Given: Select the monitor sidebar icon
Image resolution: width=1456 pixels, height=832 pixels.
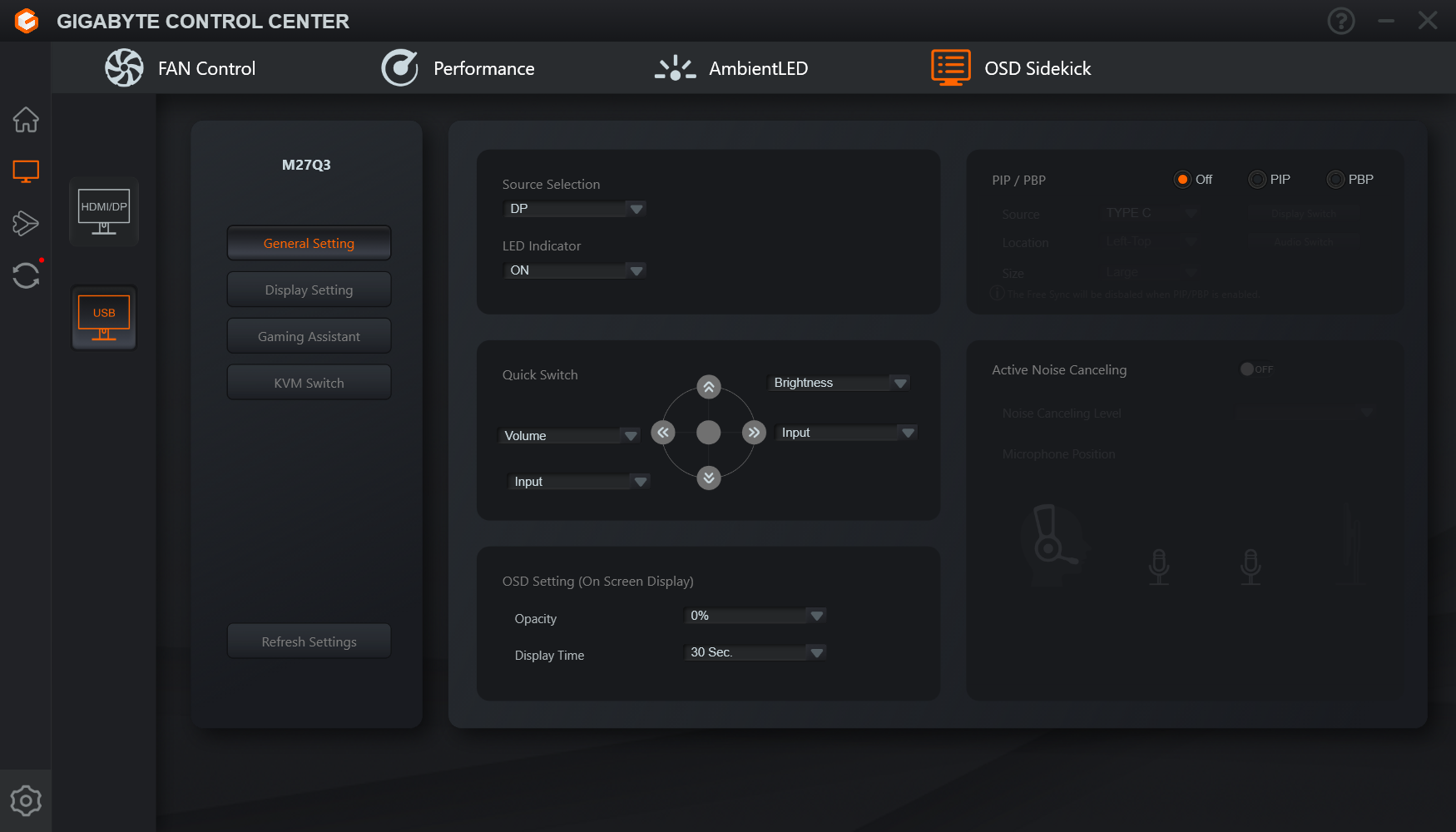Looking at the screenshot, I should pyautogui.click(x=26, y=171).
